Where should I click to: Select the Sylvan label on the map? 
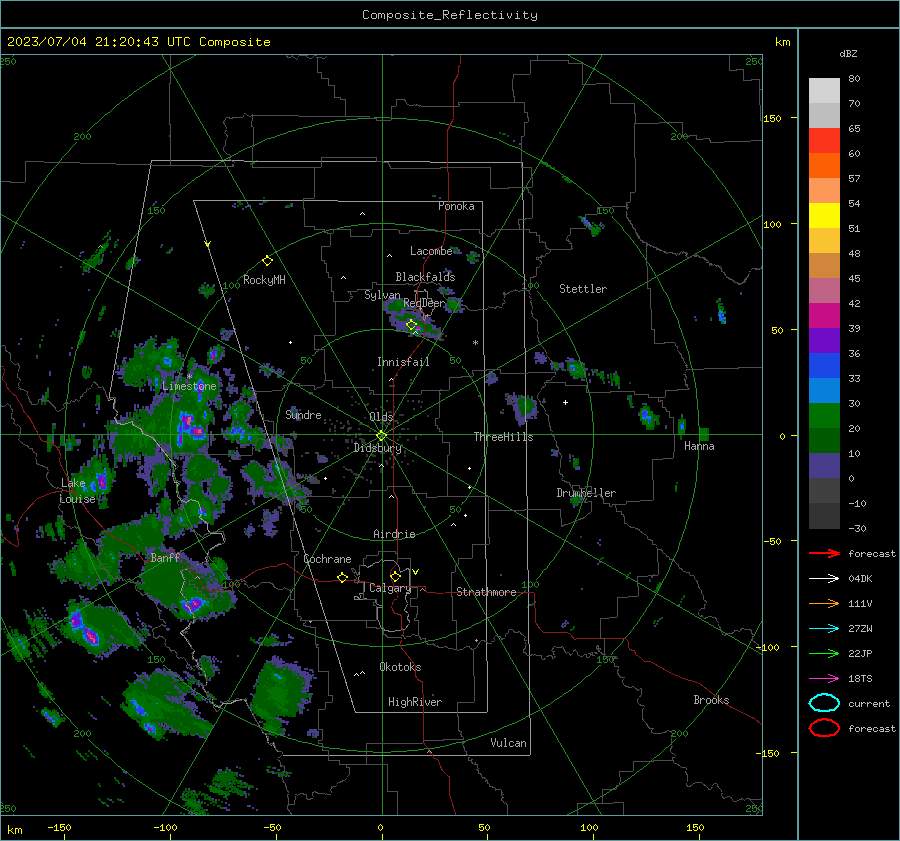(x=382, y=295)
